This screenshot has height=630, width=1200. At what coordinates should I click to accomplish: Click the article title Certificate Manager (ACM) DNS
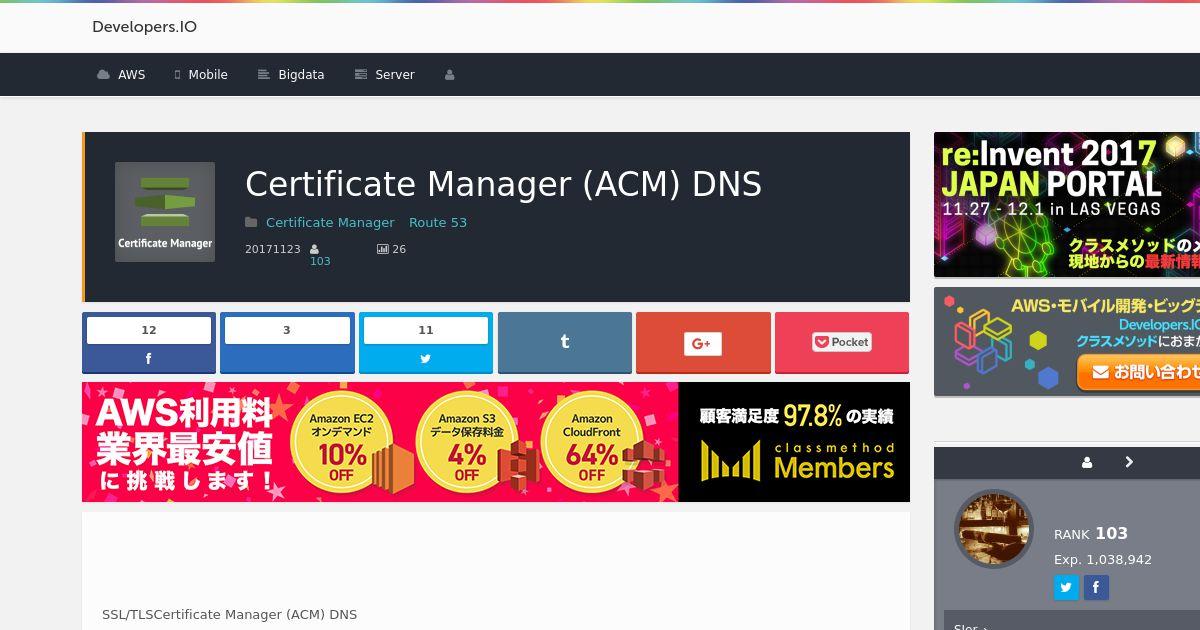point(503,184)
